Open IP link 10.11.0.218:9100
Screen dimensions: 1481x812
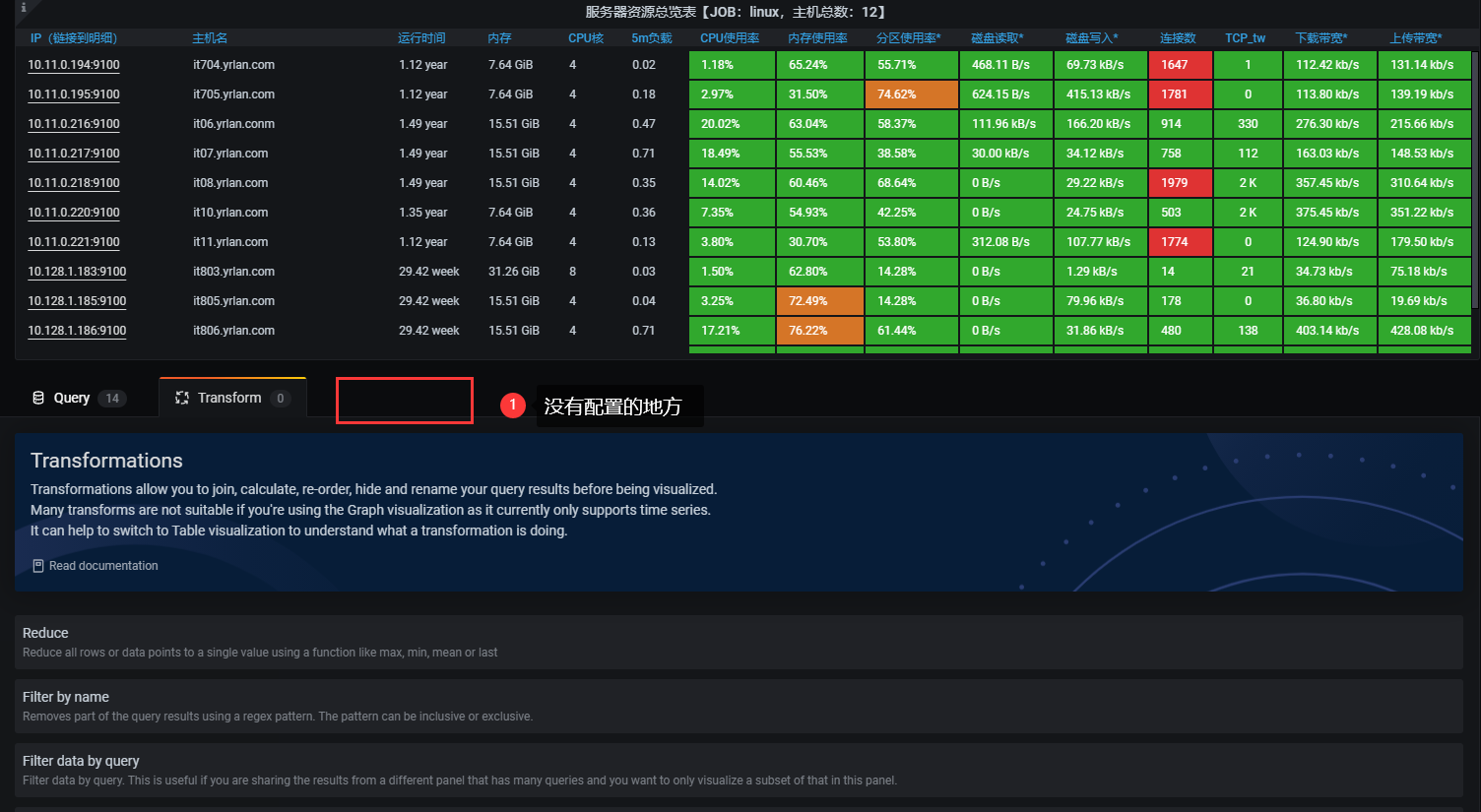coord(74,183)
